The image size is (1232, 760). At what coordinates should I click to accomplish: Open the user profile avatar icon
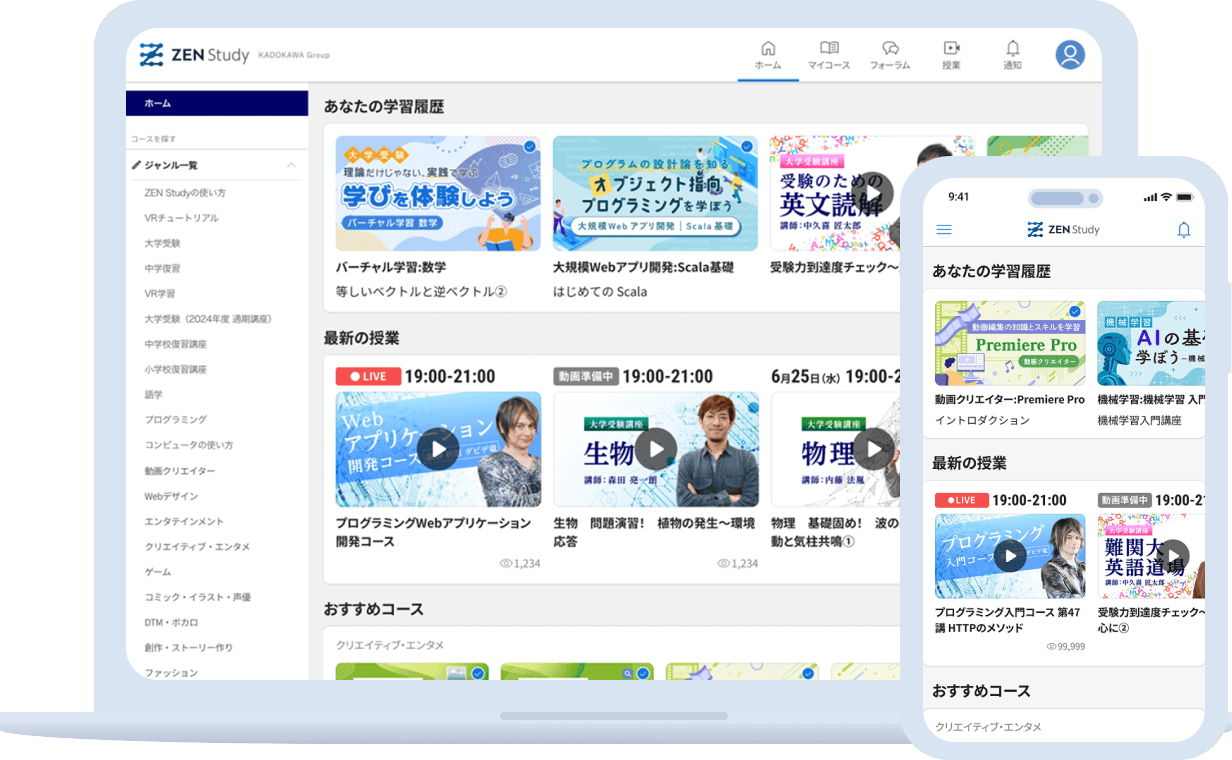pos(1070,54)
